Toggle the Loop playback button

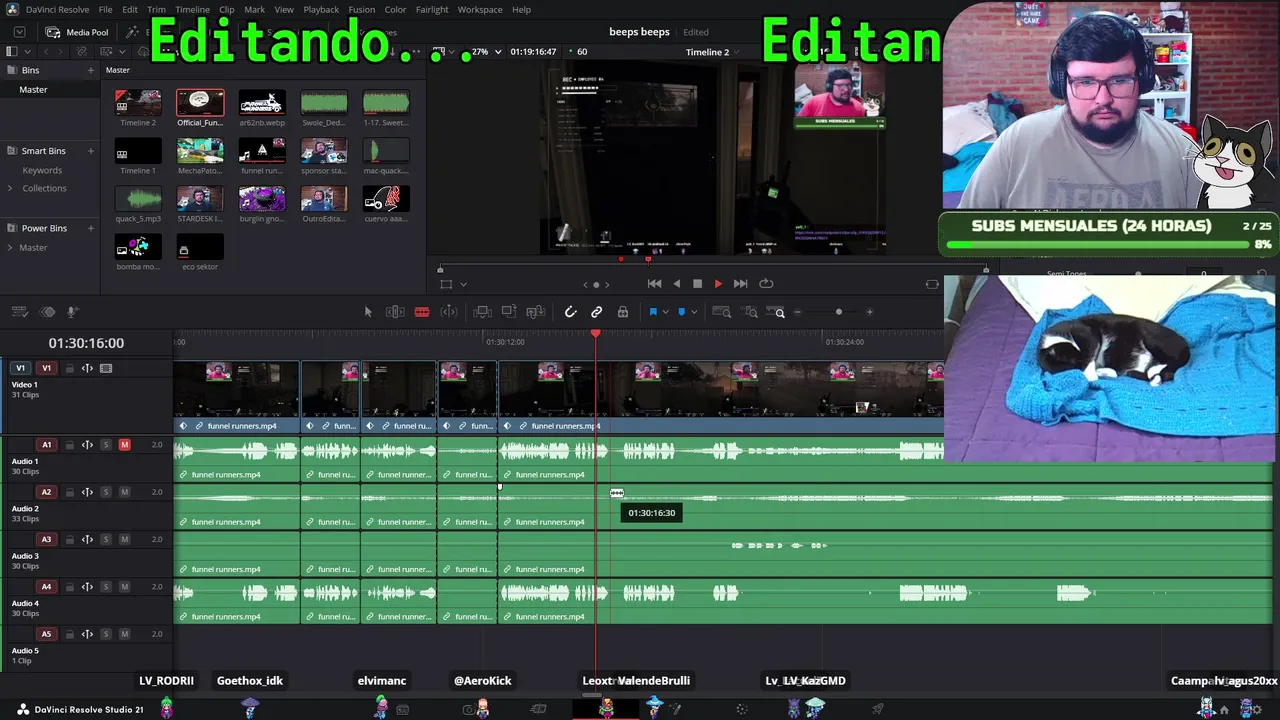click(766, 284)
